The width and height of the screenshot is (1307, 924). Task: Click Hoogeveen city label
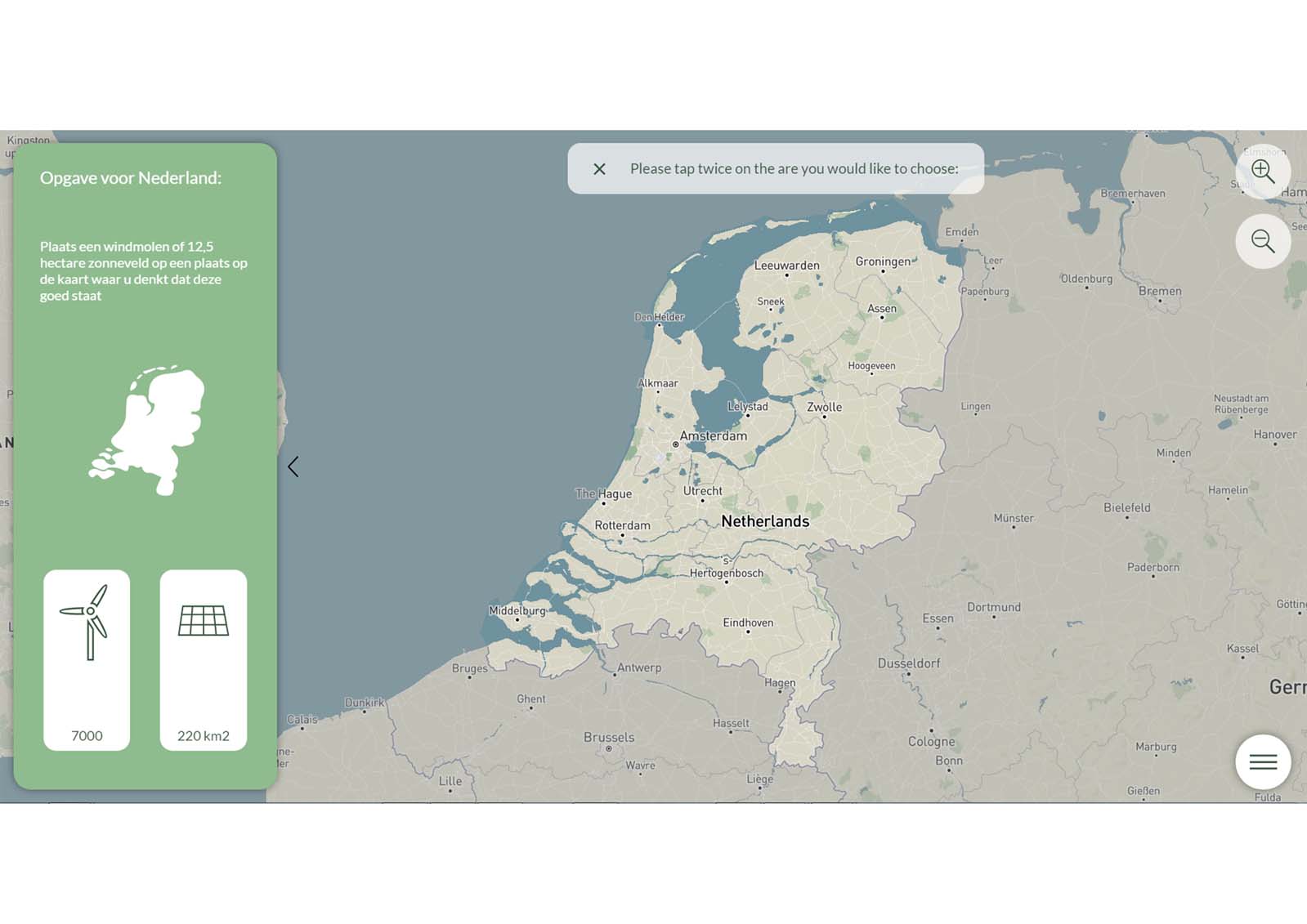point(871,366)
